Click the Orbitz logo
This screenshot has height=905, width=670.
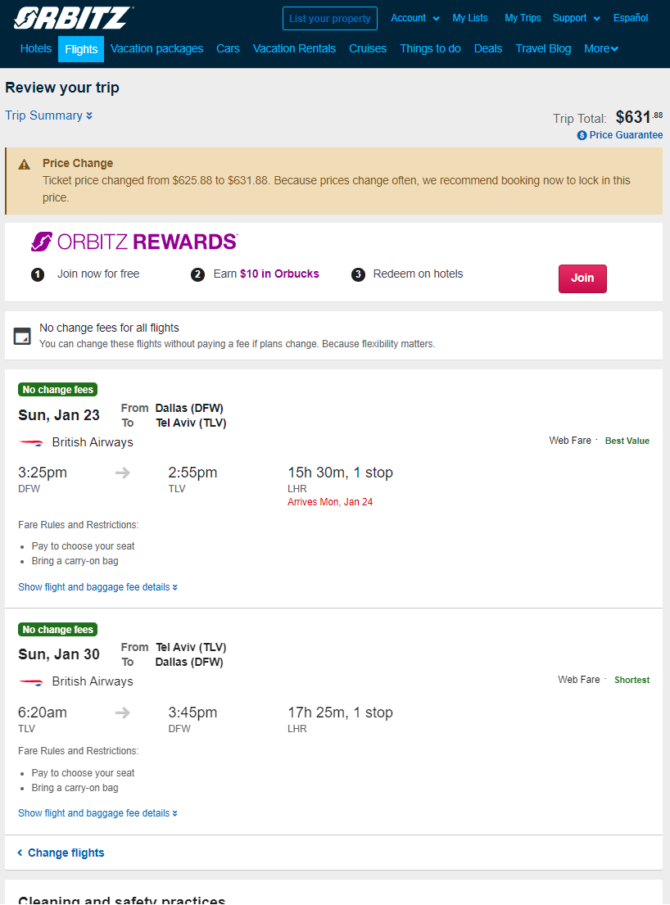tap(73, 18)
